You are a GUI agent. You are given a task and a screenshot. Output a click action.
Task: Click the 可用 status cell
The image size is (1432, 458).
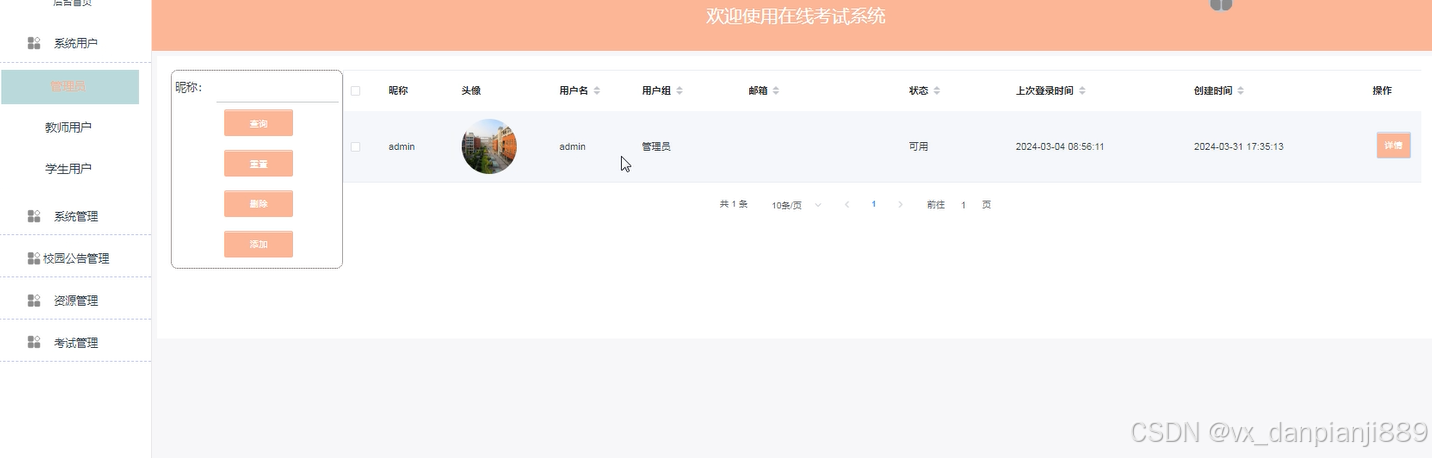918,147
